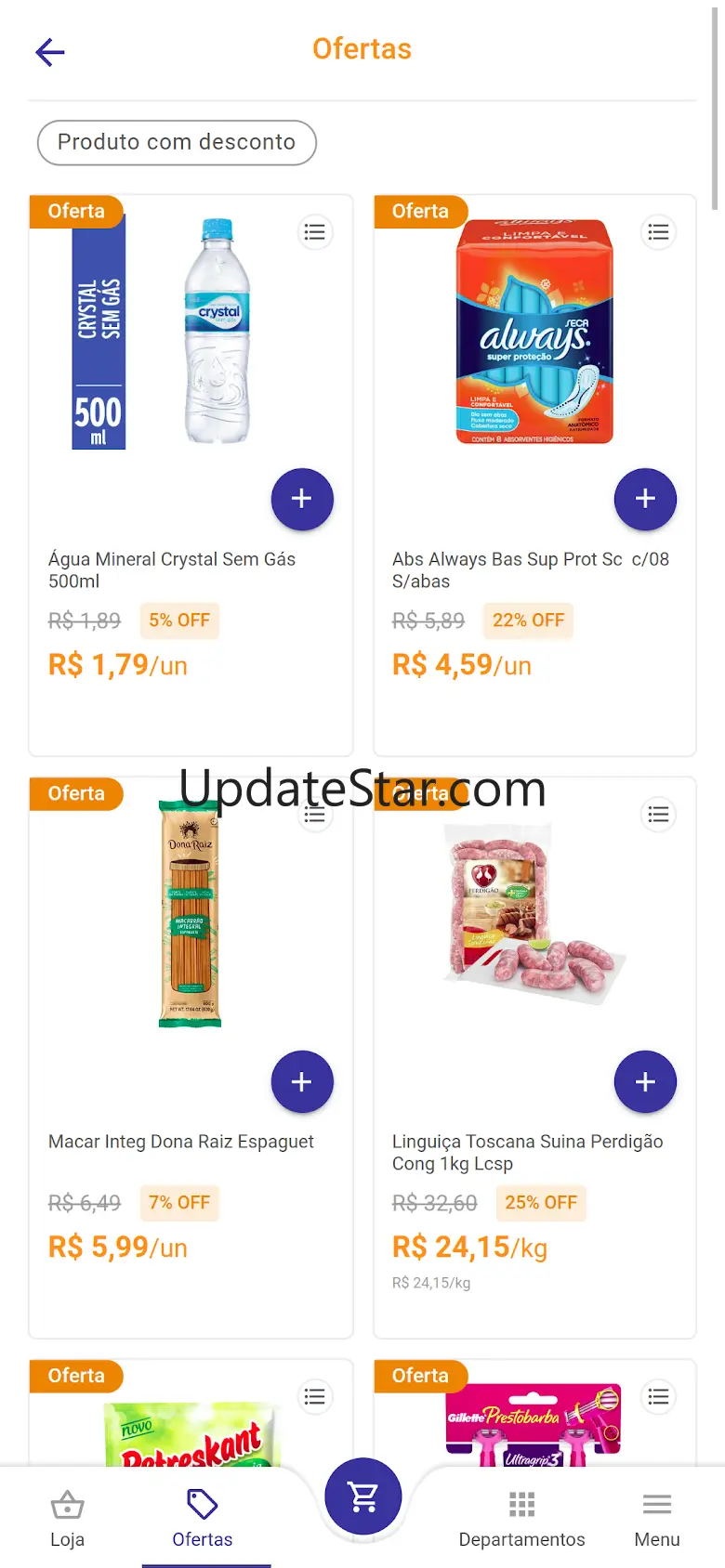Select the Ofertas bottom tab
Viewport: 725px width, 1568px height.
pyautogui.click(x=203, y=1518)
